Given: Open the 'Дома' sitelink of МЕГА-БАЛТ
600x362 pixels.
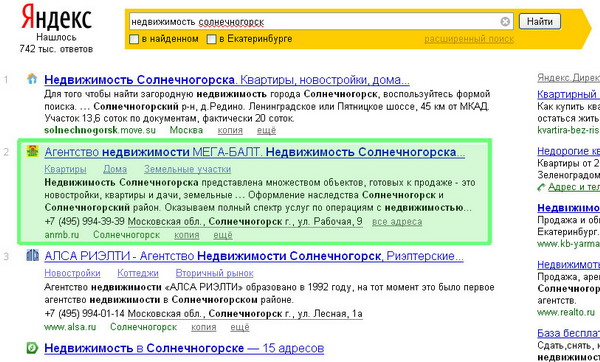Looking at the screenshot, I should (115, 169).
